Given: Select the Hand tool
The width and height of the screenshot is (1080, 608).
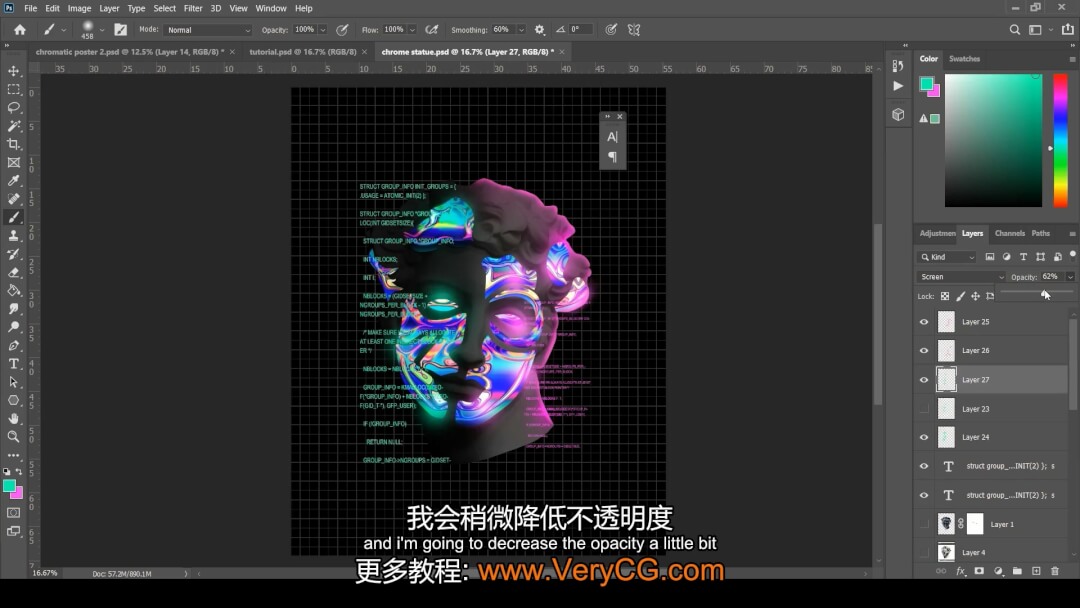Looking at the screenshot, I should [13, 419].
